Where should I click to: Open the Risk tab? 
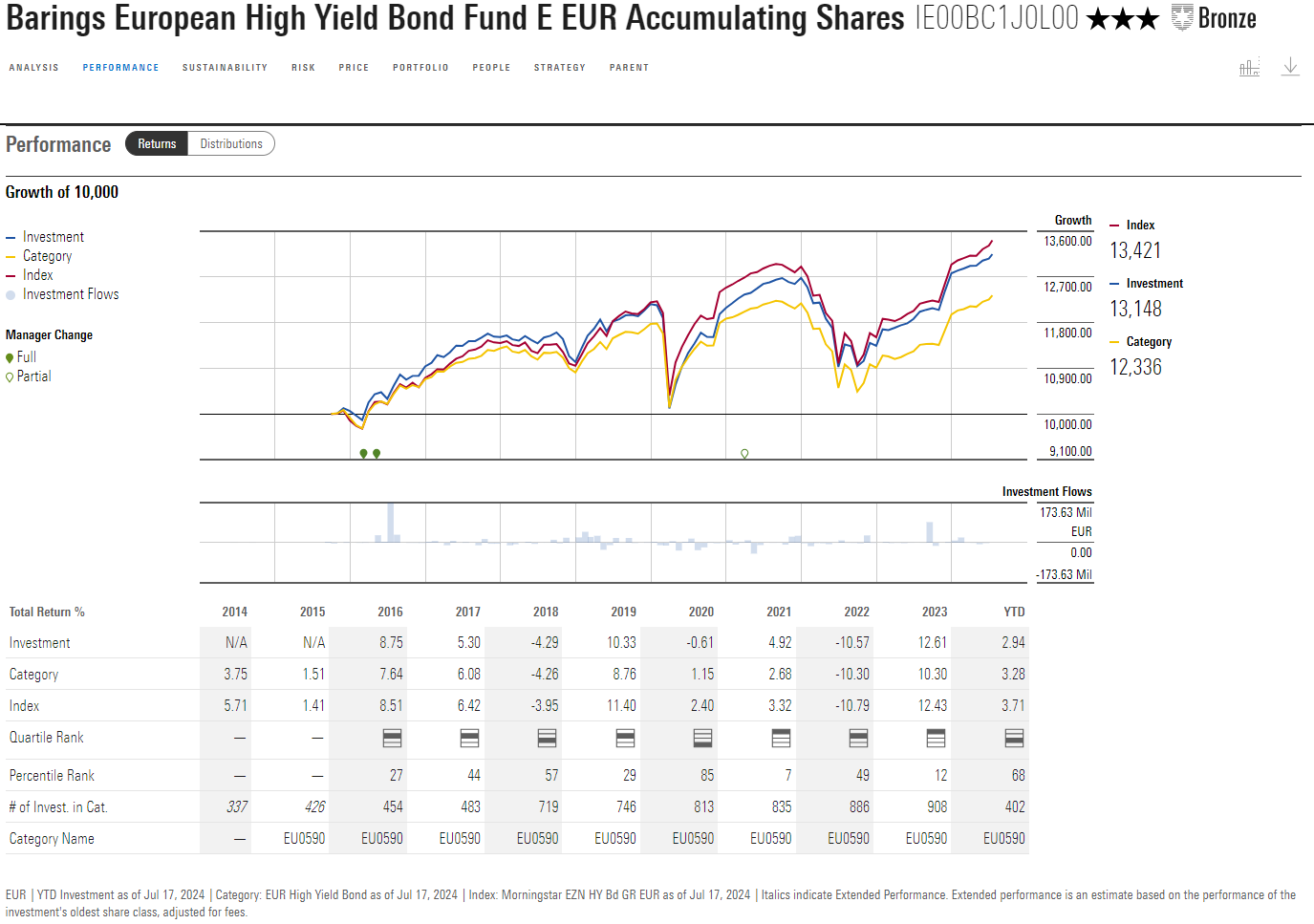click(x=303, y=68)
